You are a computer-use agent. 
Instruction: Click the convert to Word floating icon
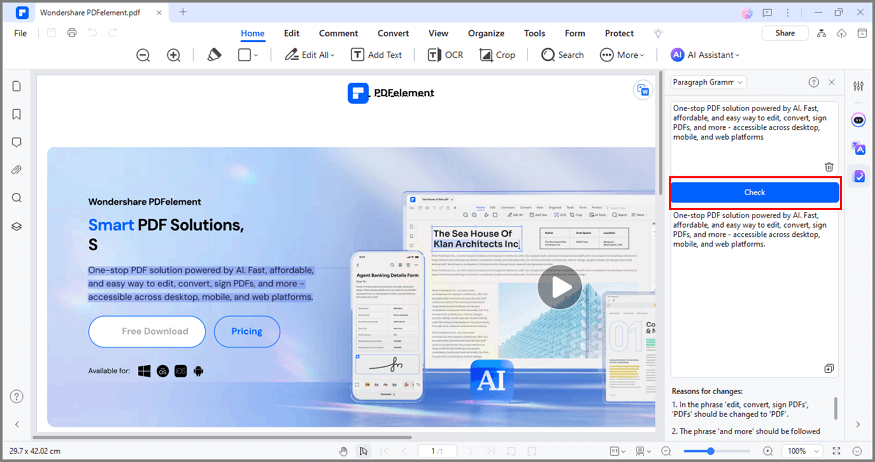(643, 90)
